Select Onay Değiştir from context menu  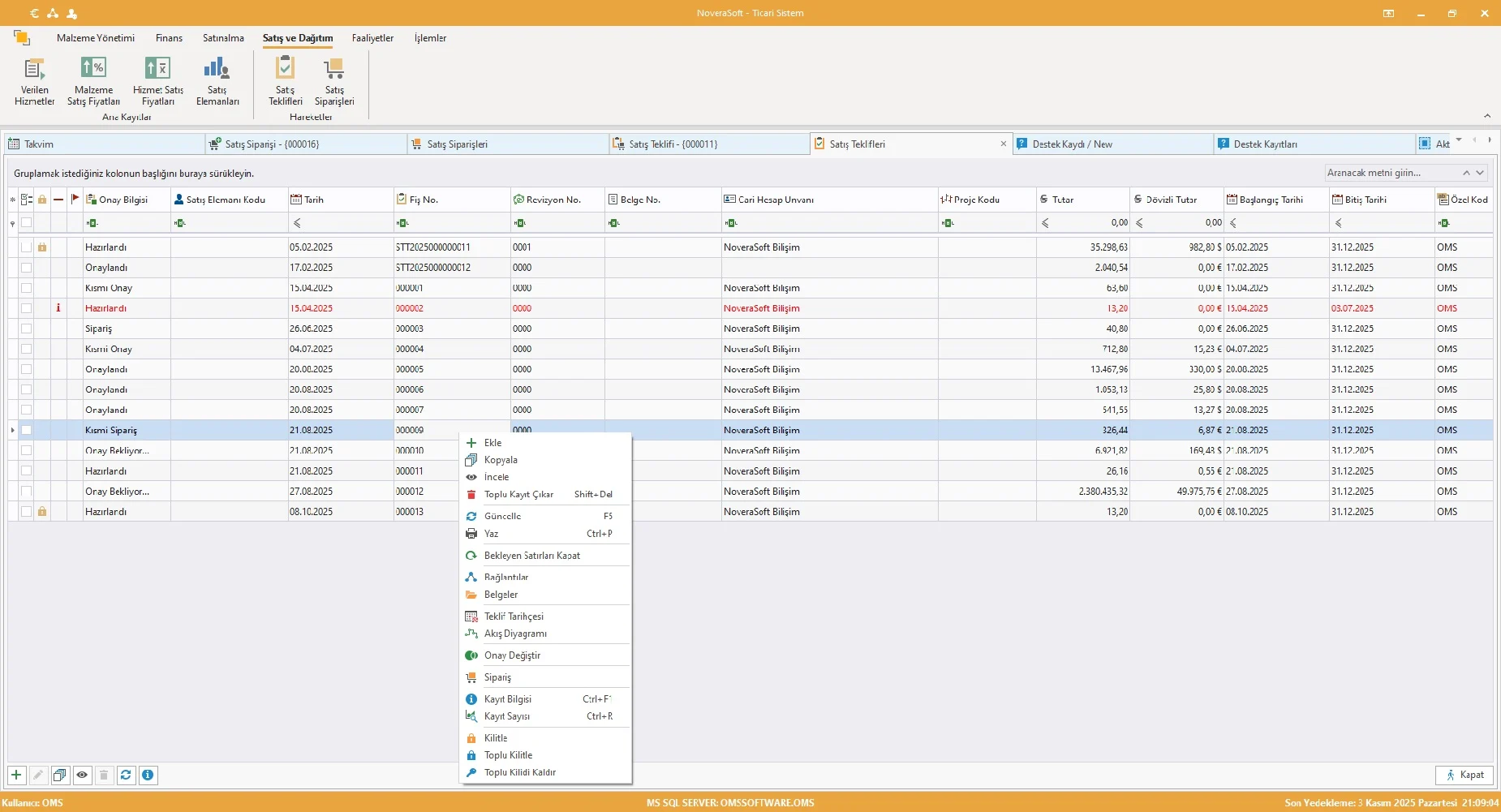[512, 655]
